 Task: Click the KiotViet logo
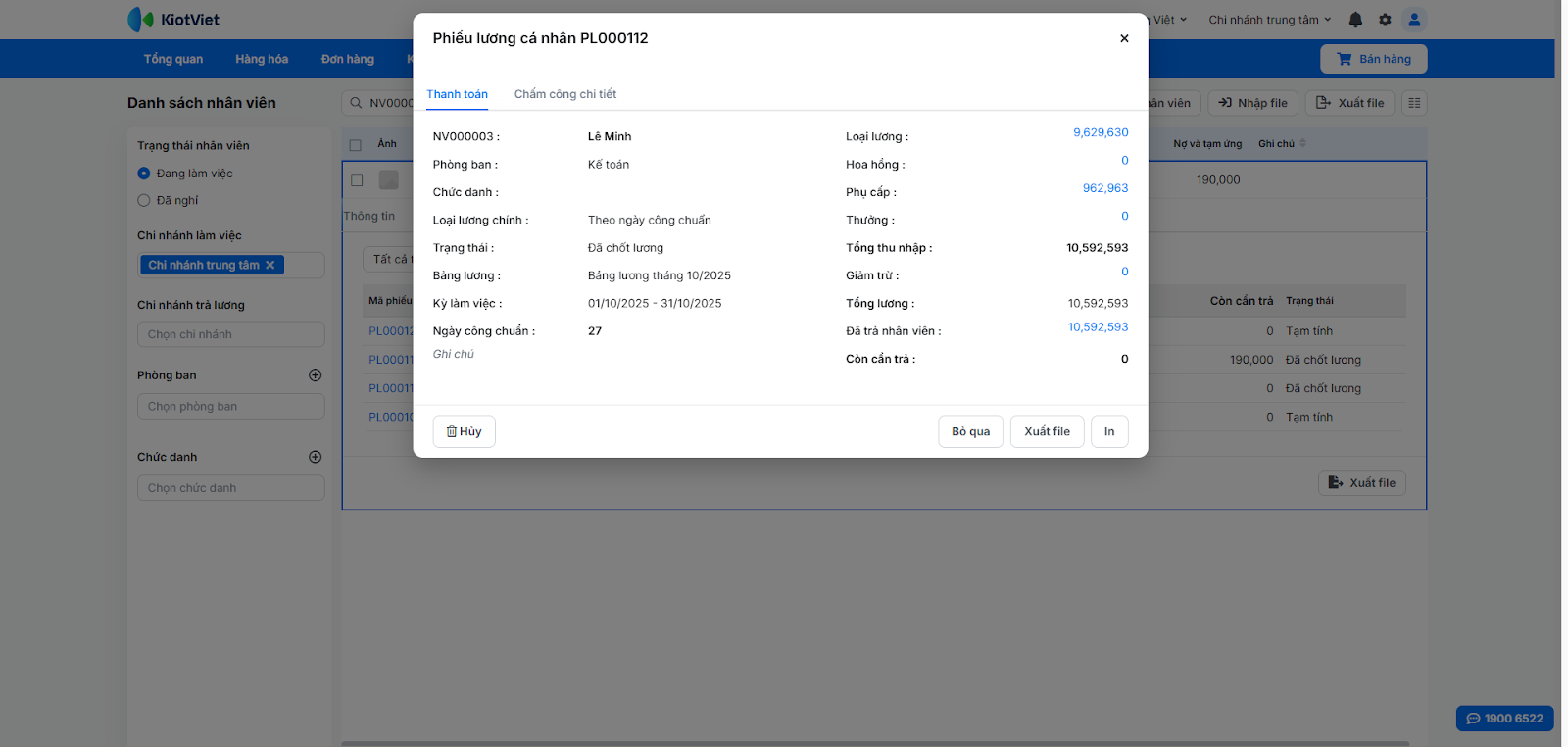(173, 20)
